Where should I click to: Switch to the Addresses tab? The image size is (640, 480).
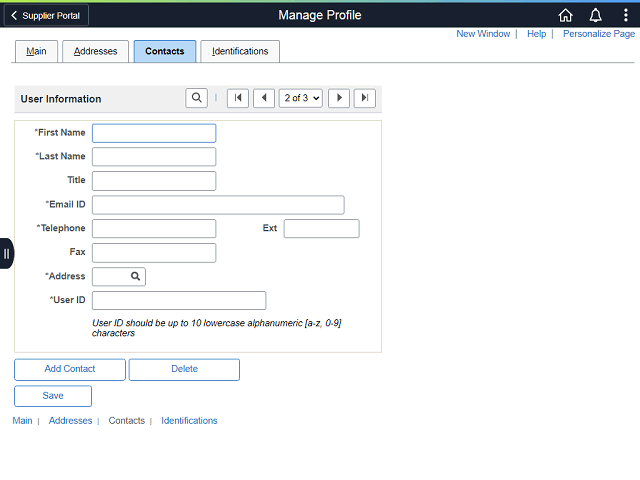(x=96, y=51)
